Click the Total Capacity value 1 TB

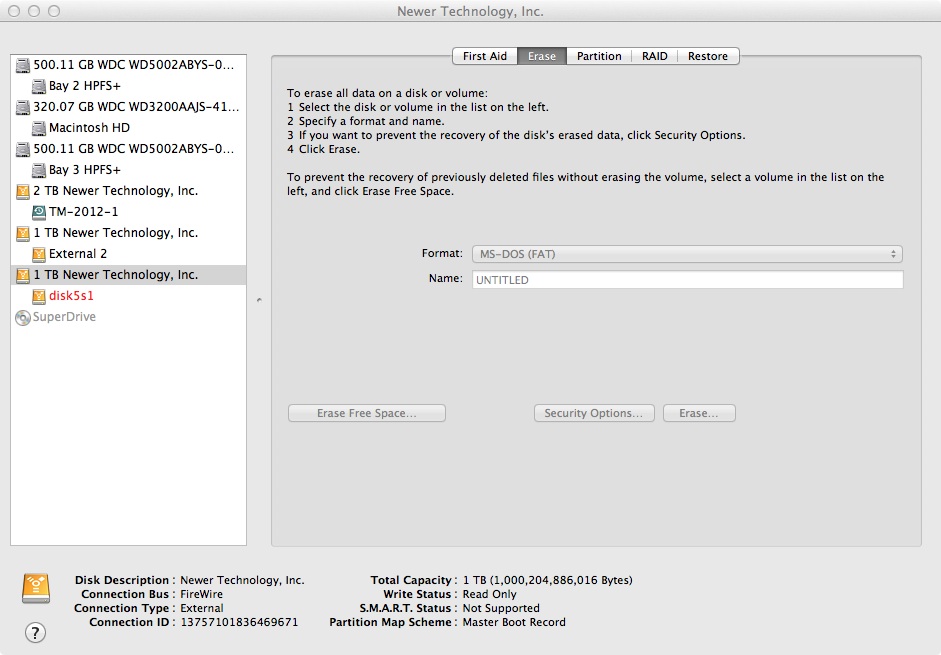click(547, 580)
